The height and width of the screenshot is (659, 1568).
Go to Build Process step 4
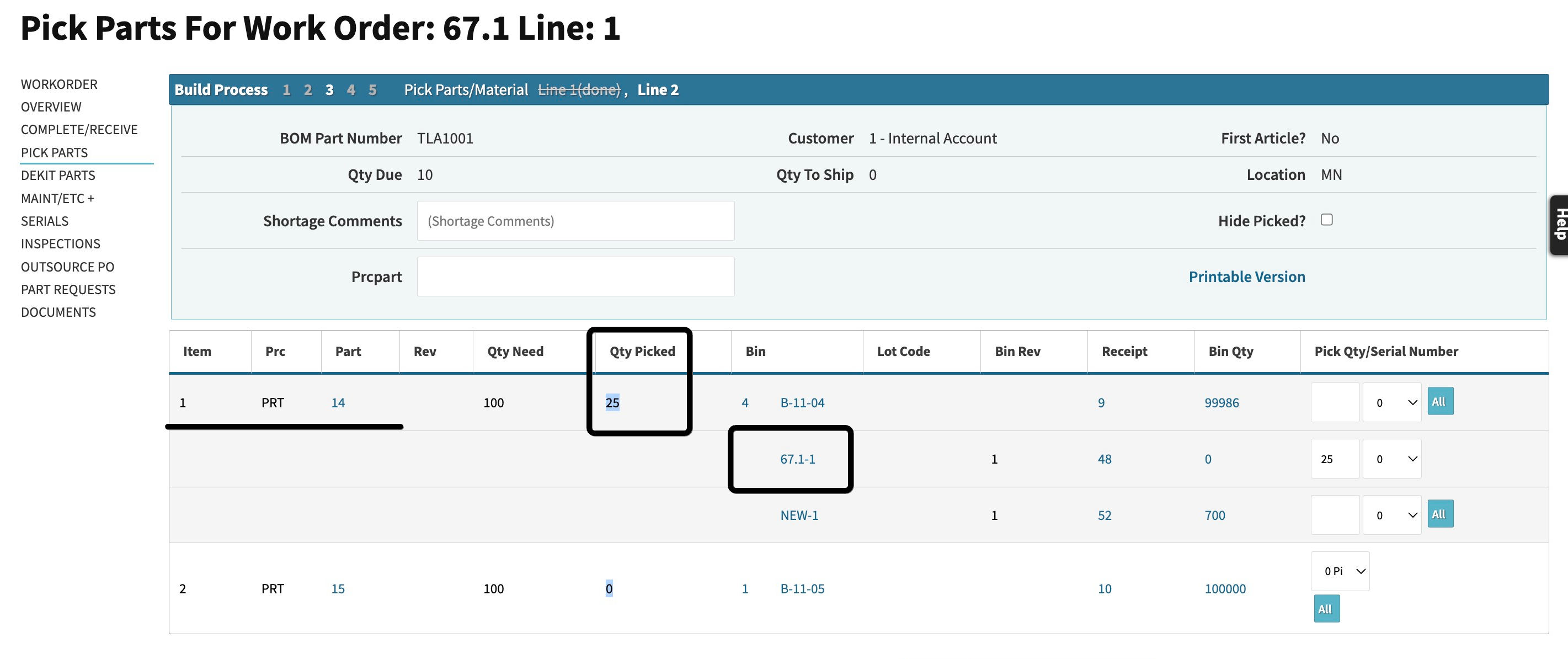(350, 90)
